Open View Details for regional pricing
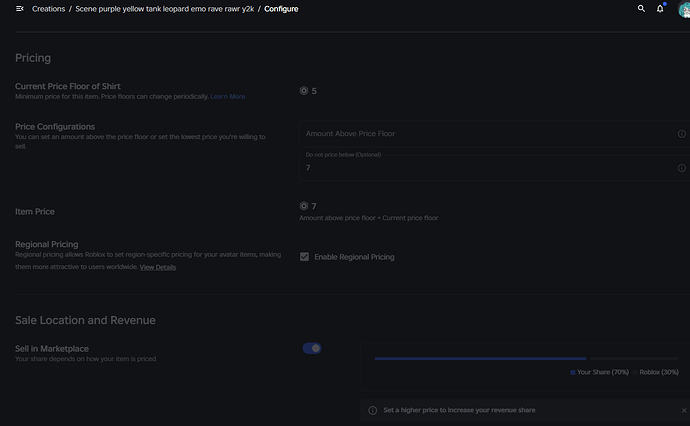 click(x=158, y=267)
